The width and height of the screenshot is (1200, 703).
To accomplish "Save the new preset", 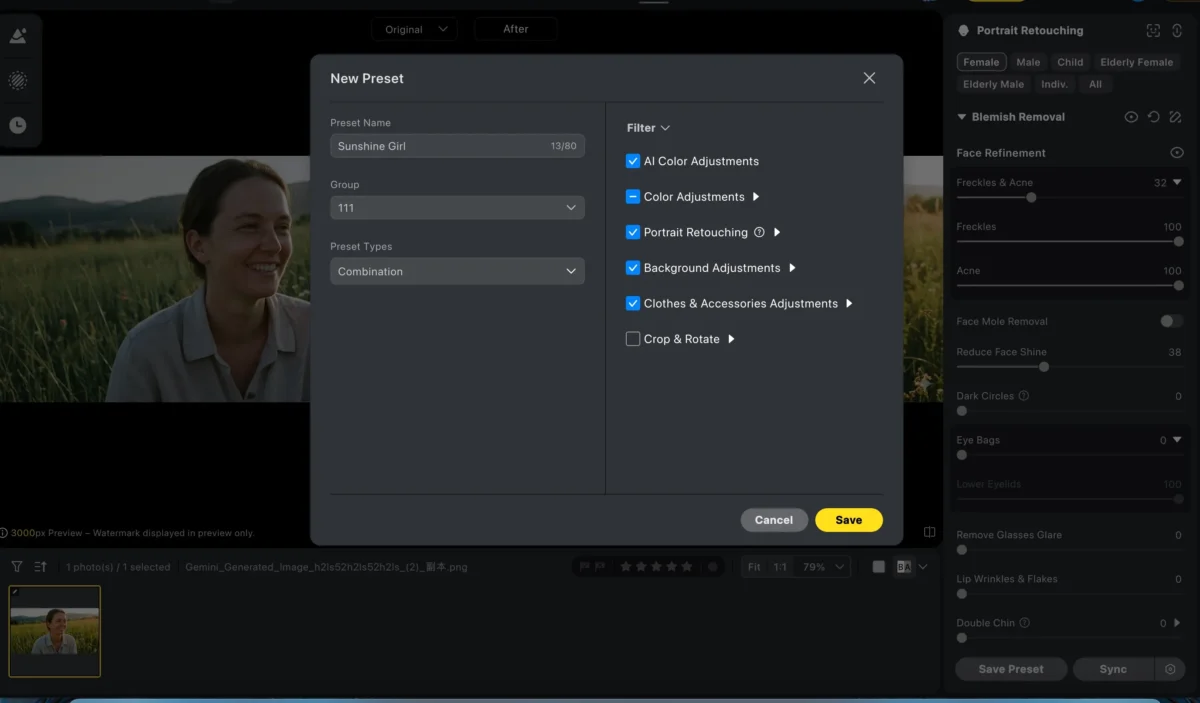I will coord(849,520).
